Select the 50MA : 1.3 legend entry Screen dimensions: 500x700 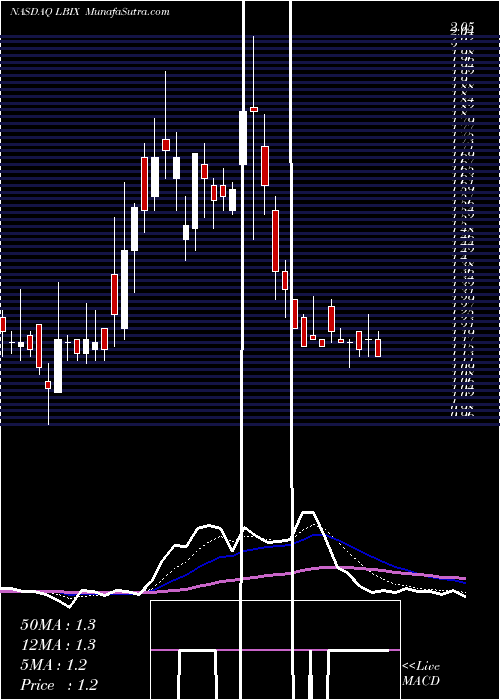(58, 625)
